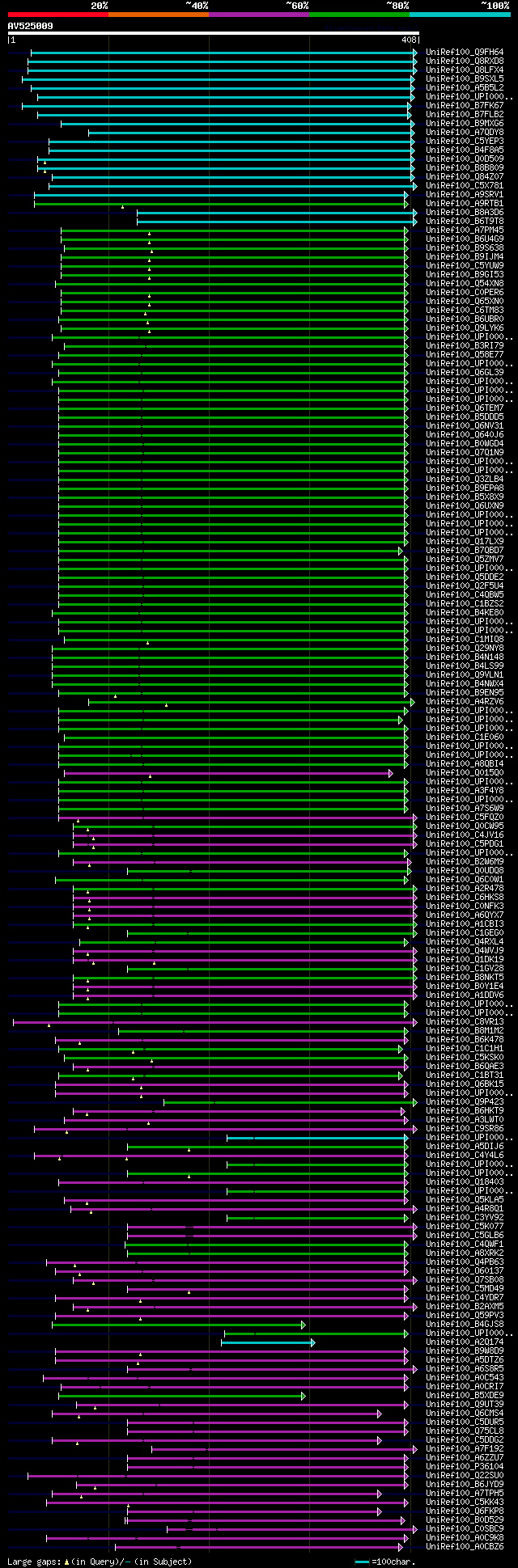518x1568 pixels.
Task: Click the short green bar for UniRef100_B4GJS8
Action: pyautogui.click(x=179, y=1325)
